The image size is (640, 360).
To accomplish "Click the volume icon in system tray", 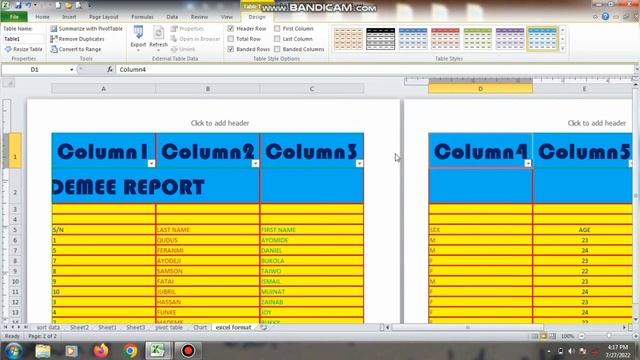I will tap(571, 351).
